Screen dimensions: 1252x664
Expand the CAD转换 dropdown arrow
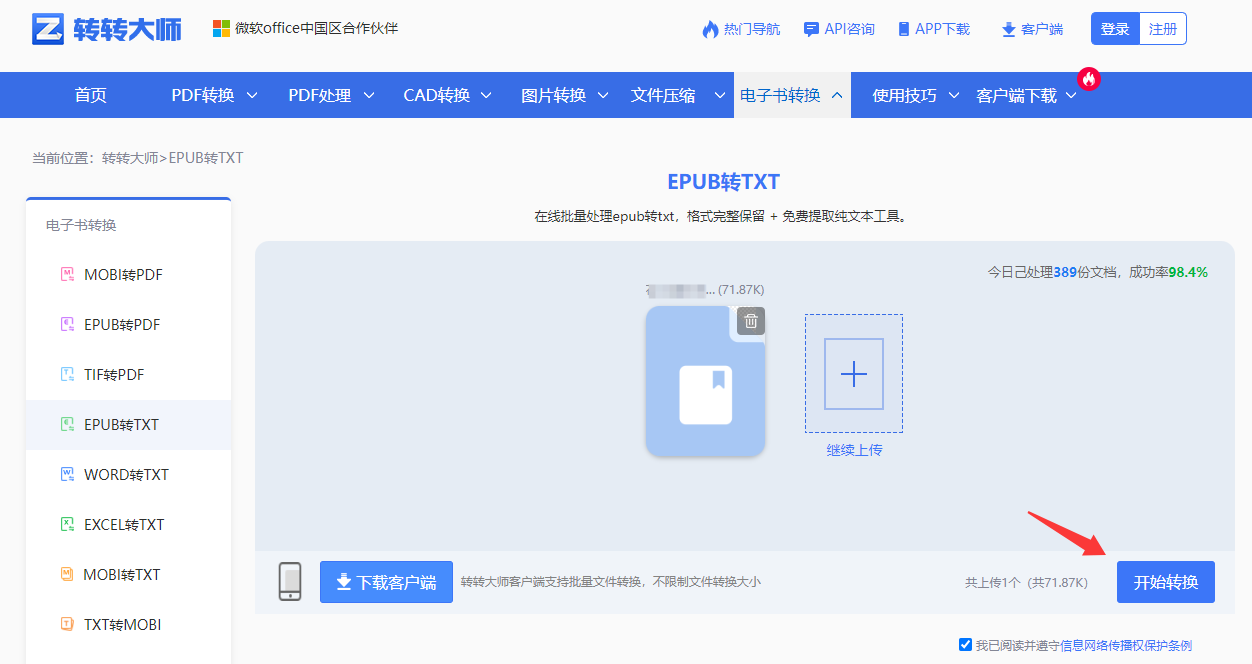(487, 95)
